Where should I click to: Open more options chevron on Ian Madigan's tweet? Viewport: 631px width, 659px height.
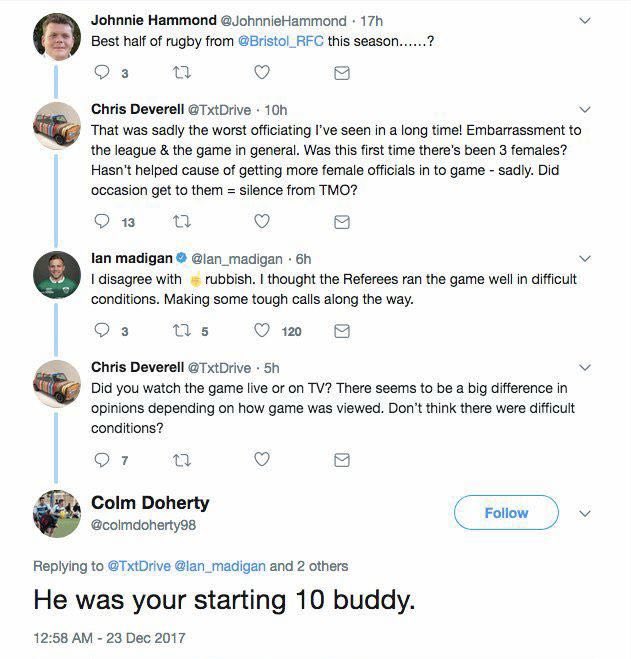(x=586, y=257)
